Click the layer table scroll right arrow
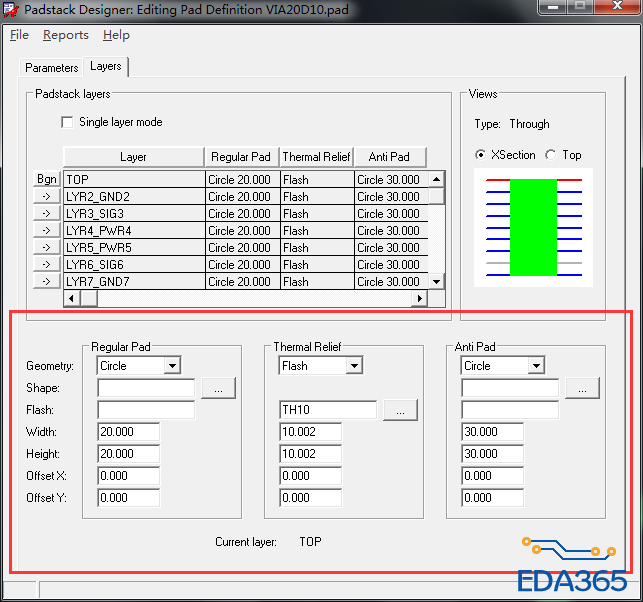This screenshot has height=602, width=643. pos(419,299)
